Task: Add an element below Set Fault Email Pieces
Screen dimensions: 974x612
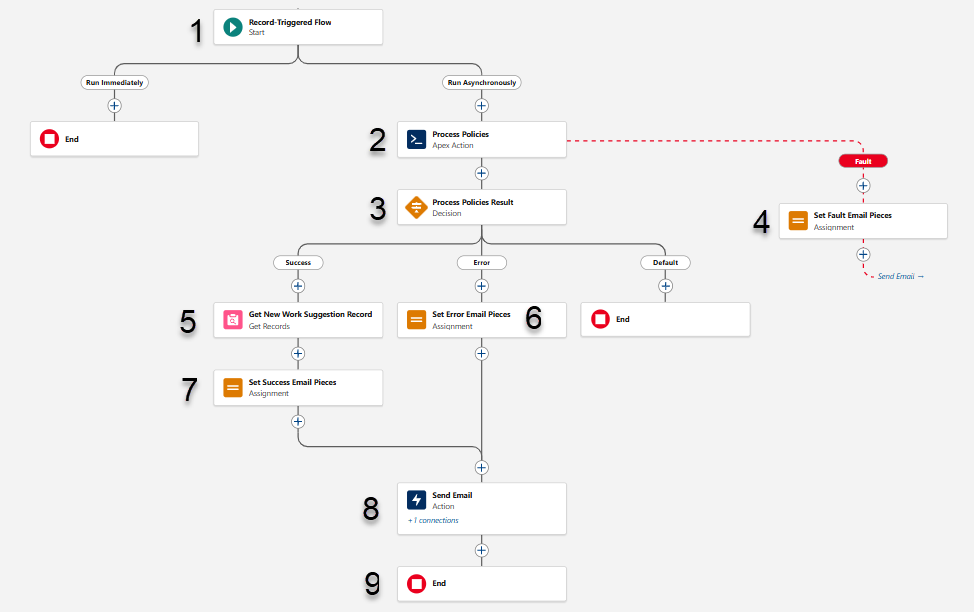Action: [x=862, y=254]
